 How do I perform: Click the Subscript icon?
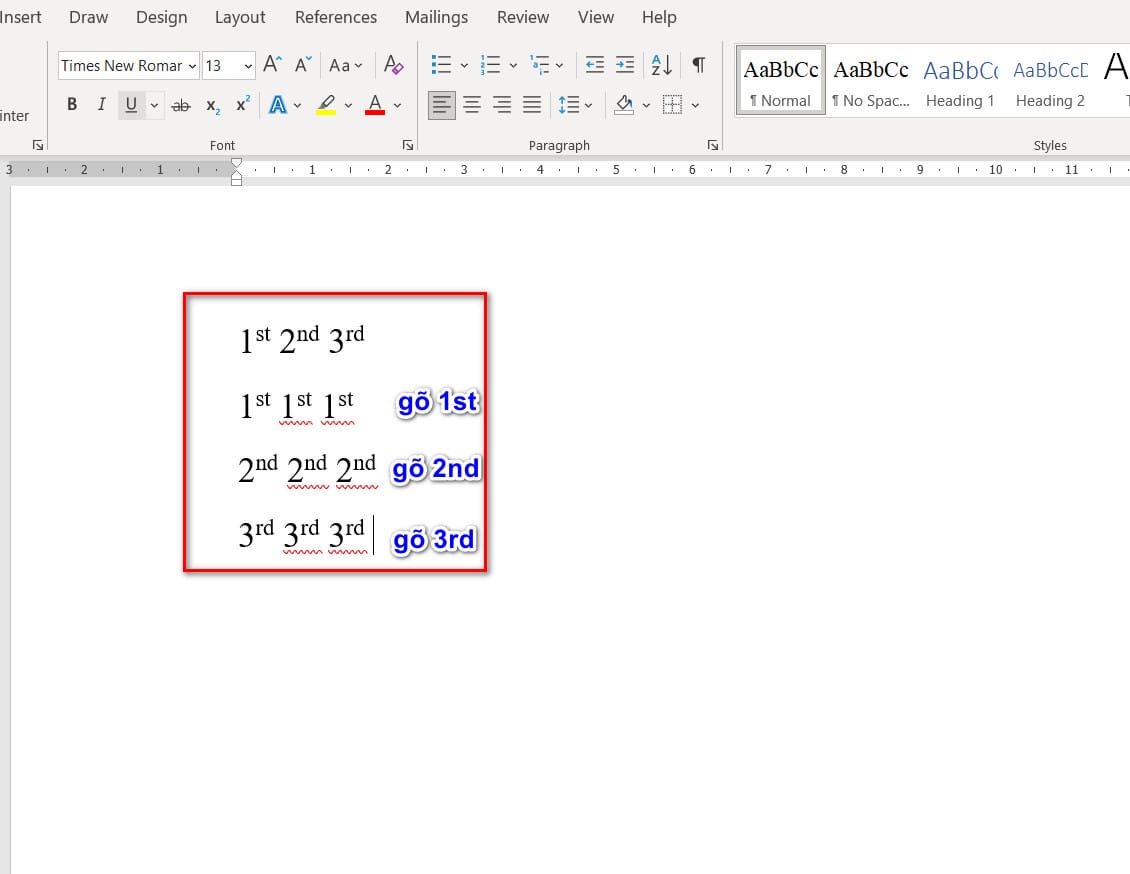[x=212, y=105]
